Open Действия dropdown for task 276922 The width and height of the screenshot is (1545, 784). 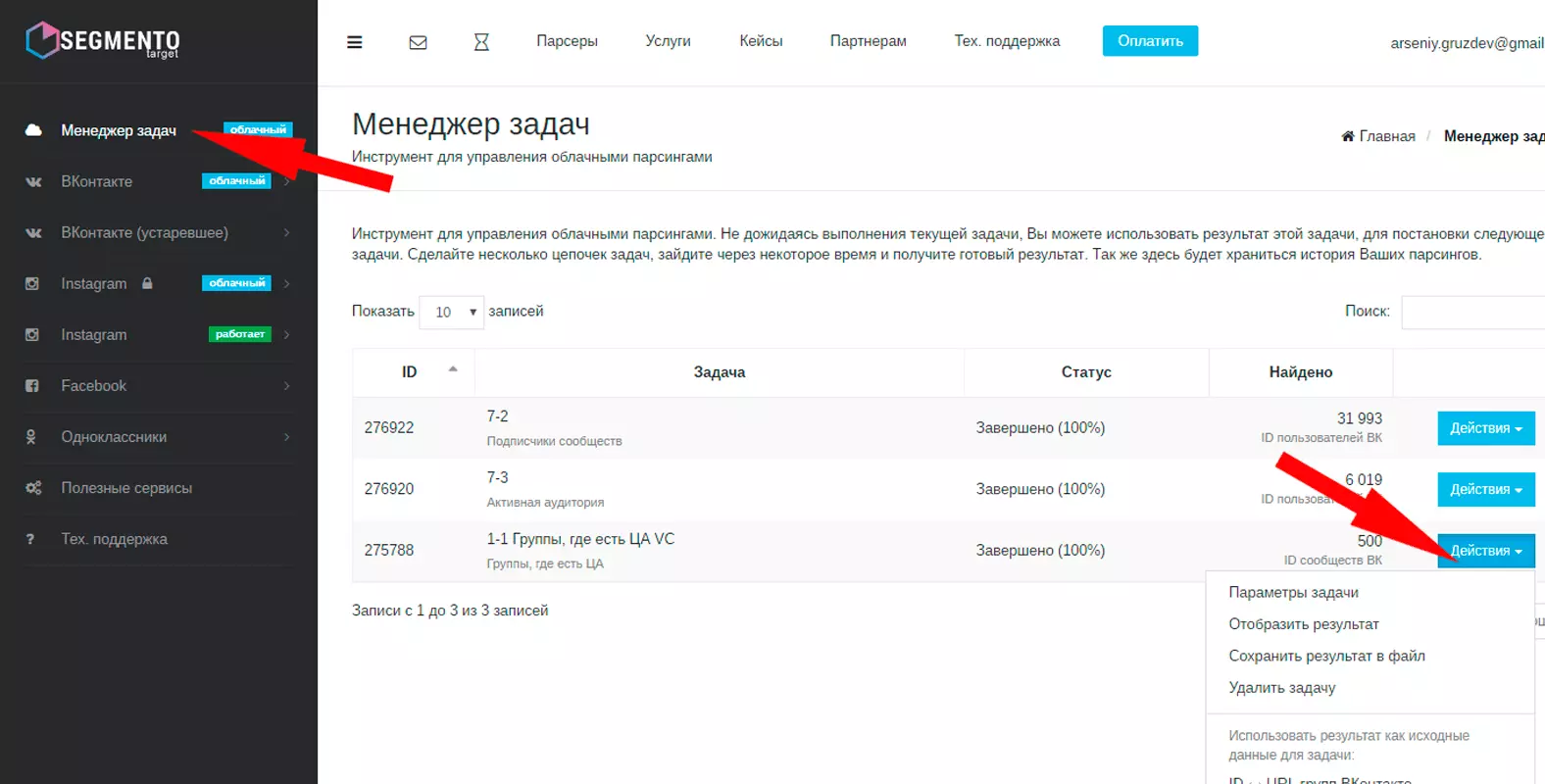tap(1486, 428)
